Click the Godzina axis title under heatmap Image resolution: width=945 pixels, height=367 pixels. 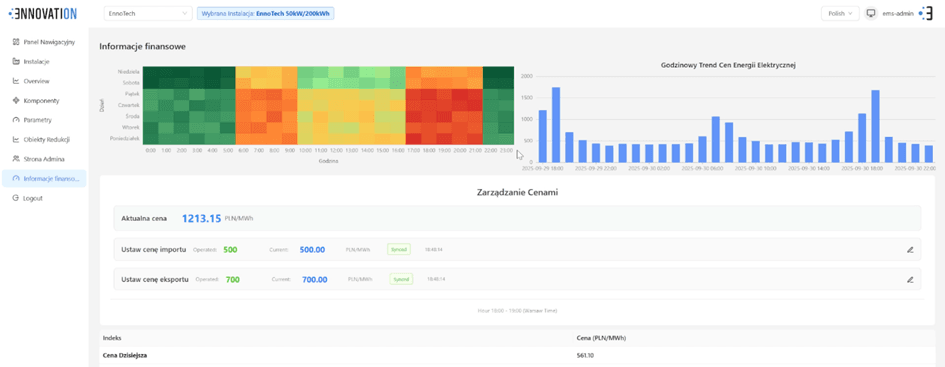(x=328, y=161)
